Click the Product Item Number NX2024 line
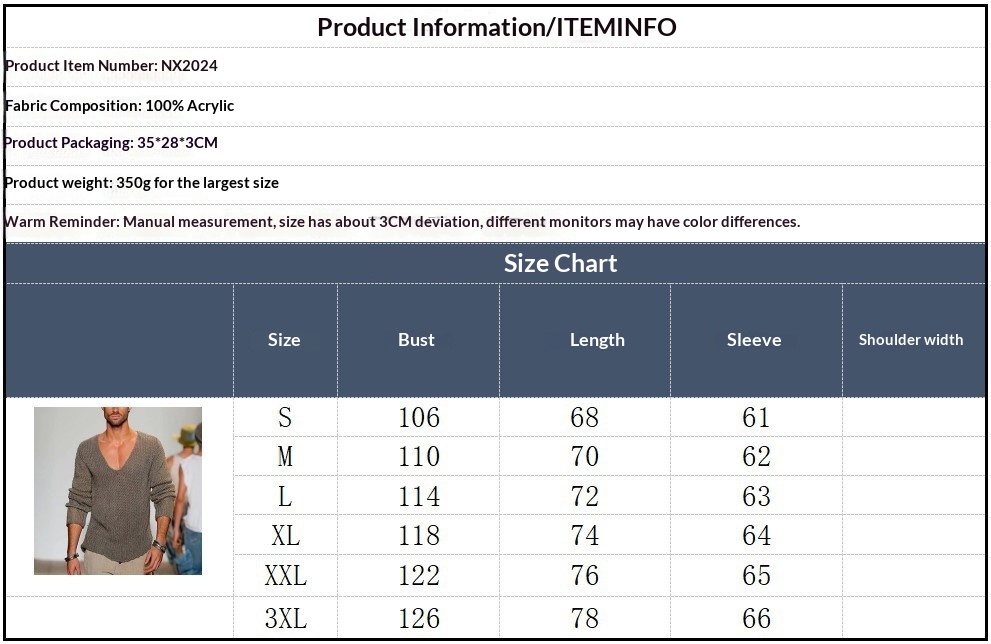Viewport: 991px width, 644px height. click(x=111, y=66)
